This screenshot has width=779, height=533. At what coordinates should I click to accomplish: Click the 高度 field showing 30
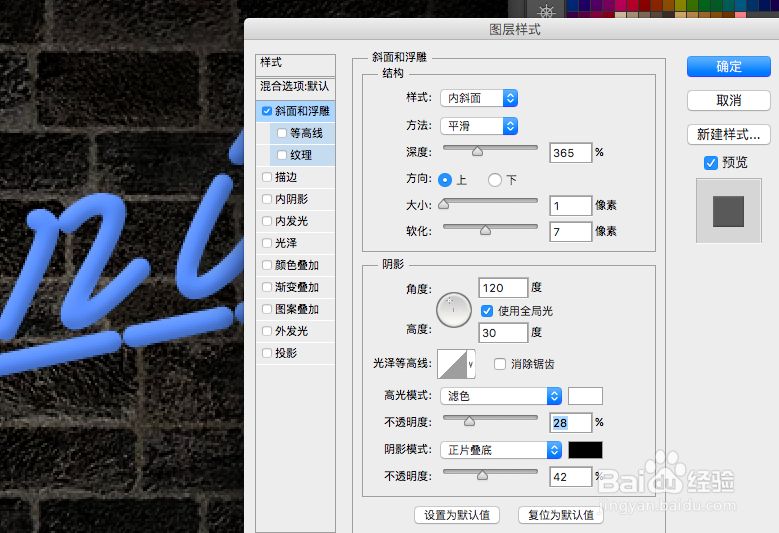click(503, 333)
